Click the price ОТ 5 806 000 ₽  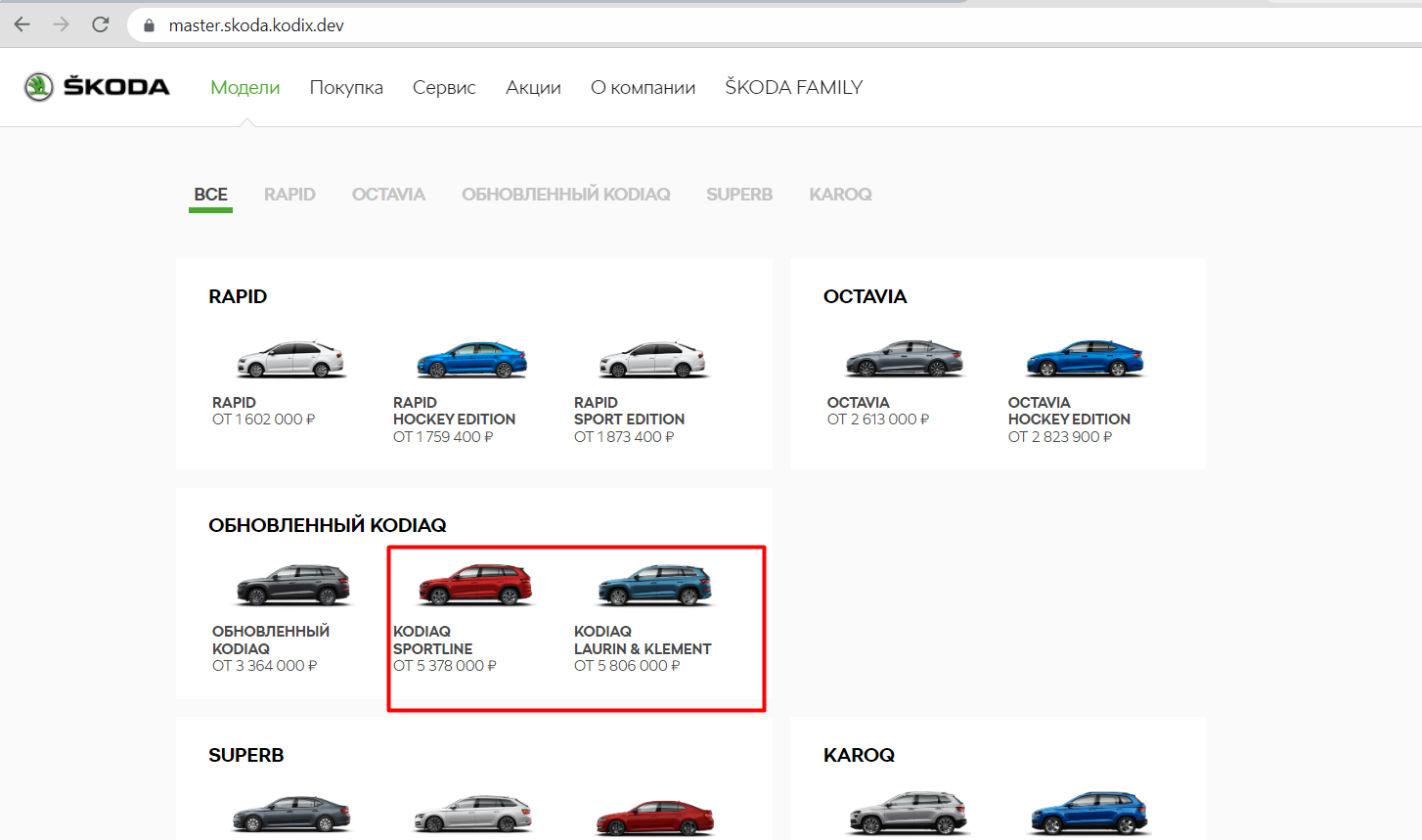click(627, 666)
